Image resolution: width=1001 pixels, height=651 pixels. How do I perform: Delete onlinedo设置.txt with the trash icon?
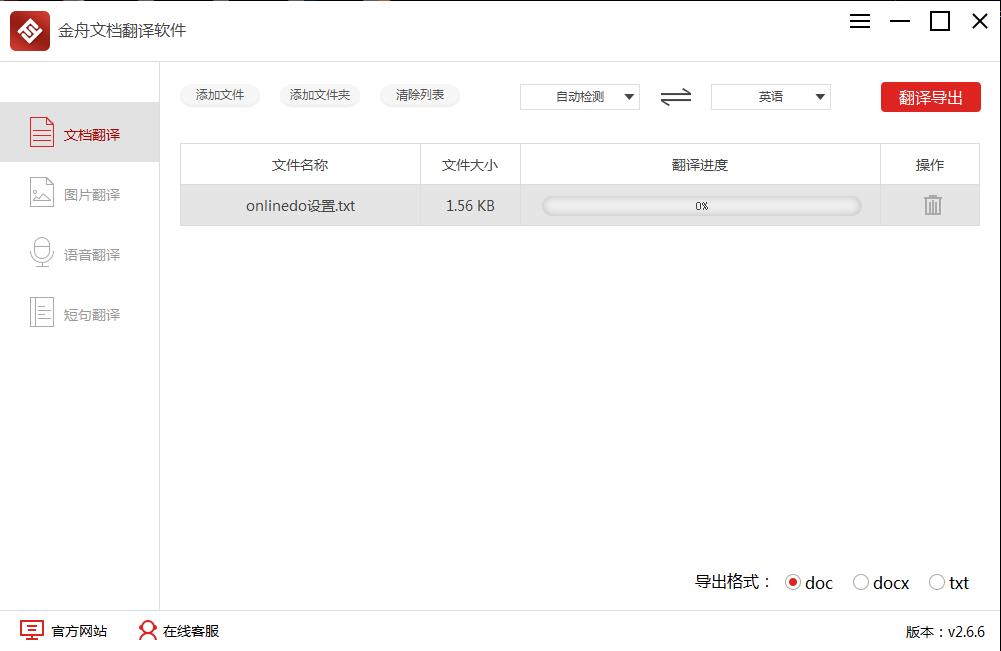(x=930, y=204)
